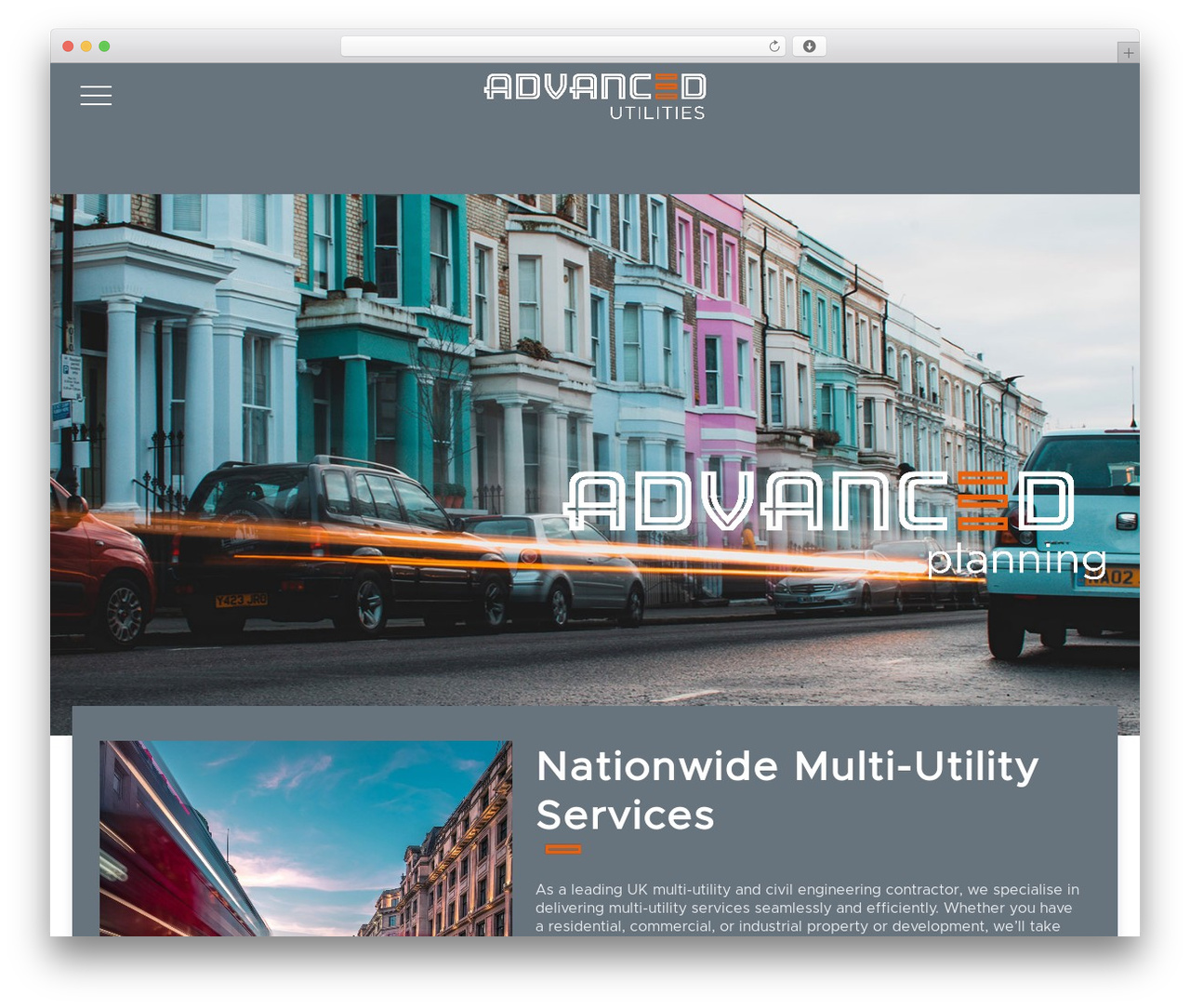Maximize the window using the green button
Viewport: 1190px width, 1008px height.
click(104, 46)
